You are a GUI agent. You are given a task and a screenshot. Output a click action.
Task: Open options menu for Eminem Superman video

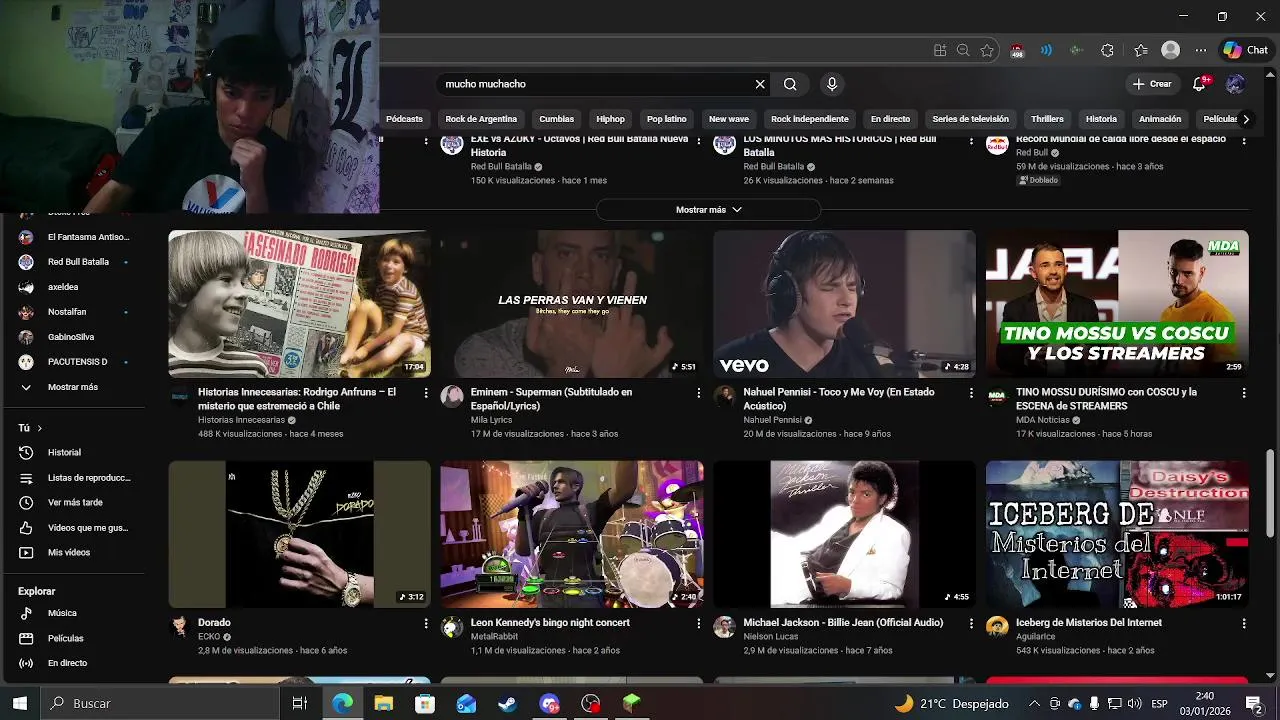698,394
